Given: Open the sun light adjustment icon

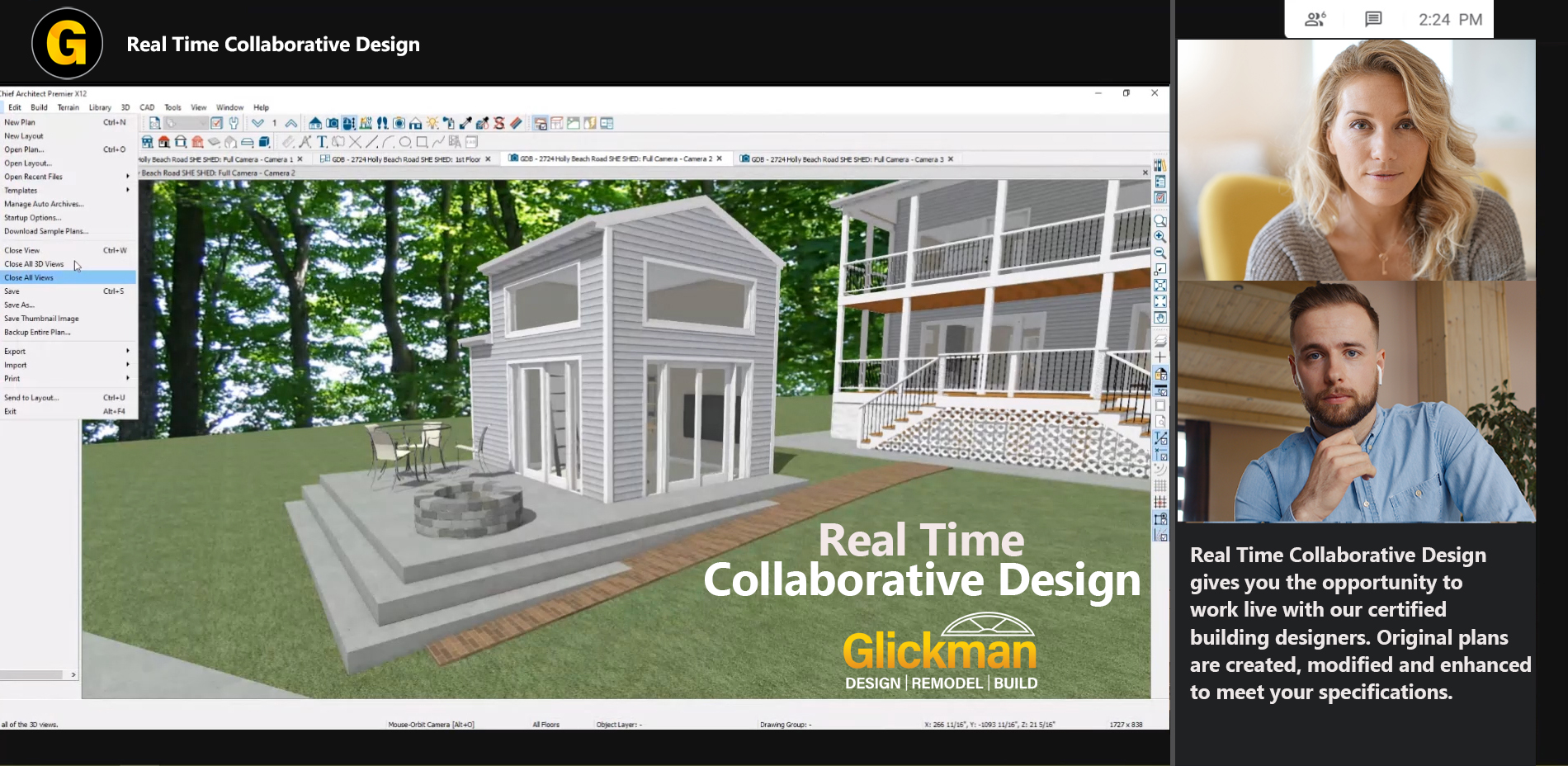Looking at the screenshot, I should [x=432, y=123].
